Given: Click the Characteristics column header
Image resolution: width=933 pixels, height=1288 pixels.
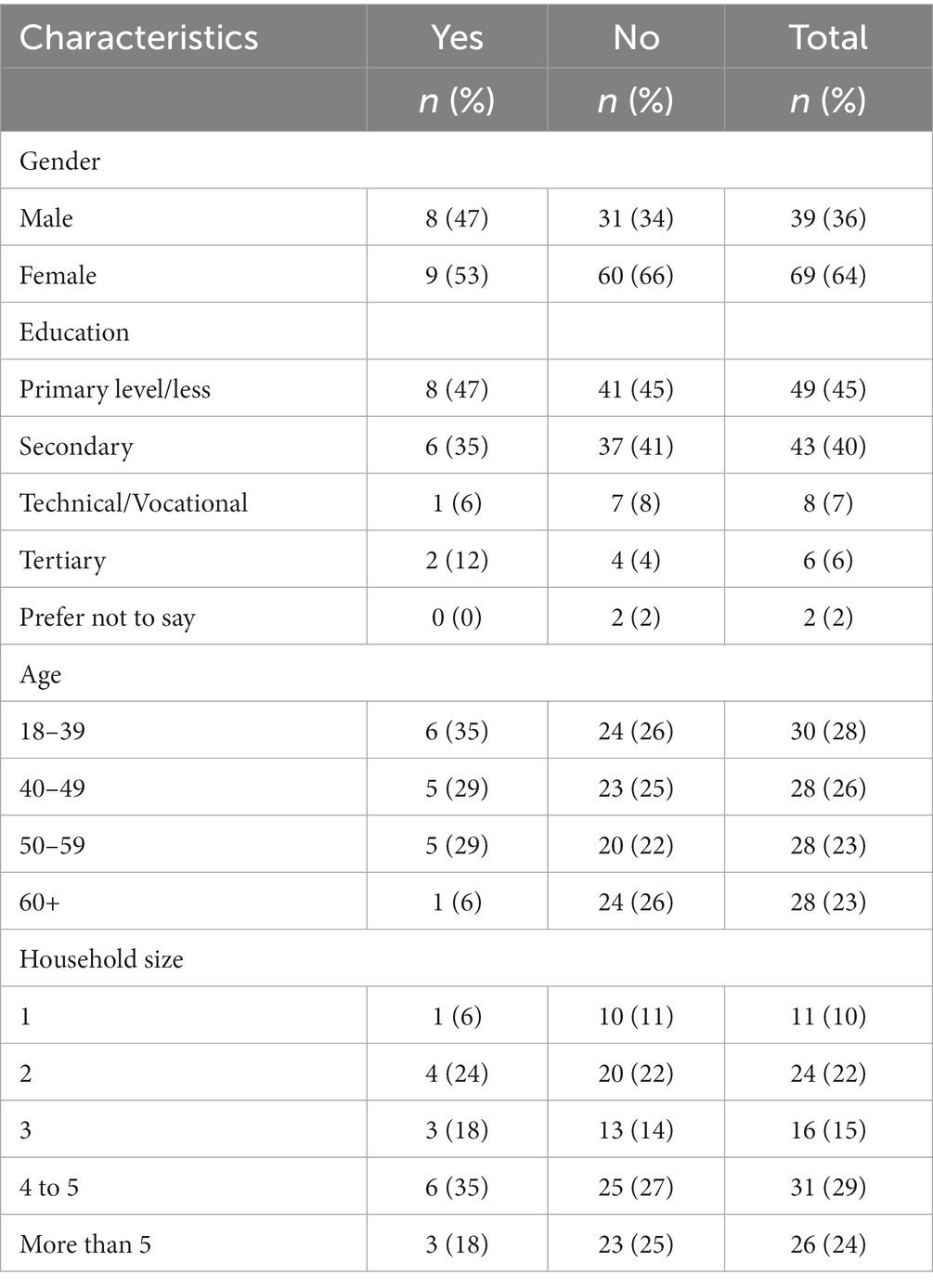Looking at the screenshot, I should [x=139, y=37].
